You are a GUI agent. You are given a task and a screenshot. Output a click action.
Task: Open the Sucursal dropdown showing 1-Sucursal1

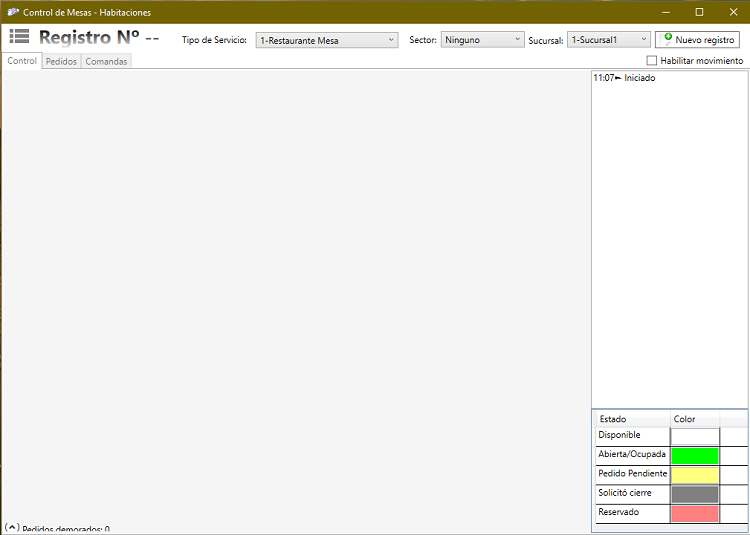(x=608, y=40)
